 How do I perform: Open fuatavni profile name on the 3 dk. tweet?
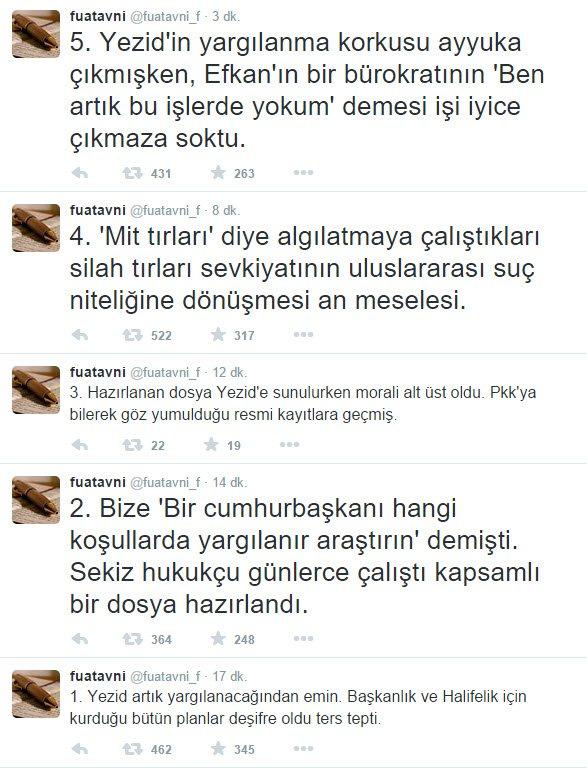coord(98,16)
